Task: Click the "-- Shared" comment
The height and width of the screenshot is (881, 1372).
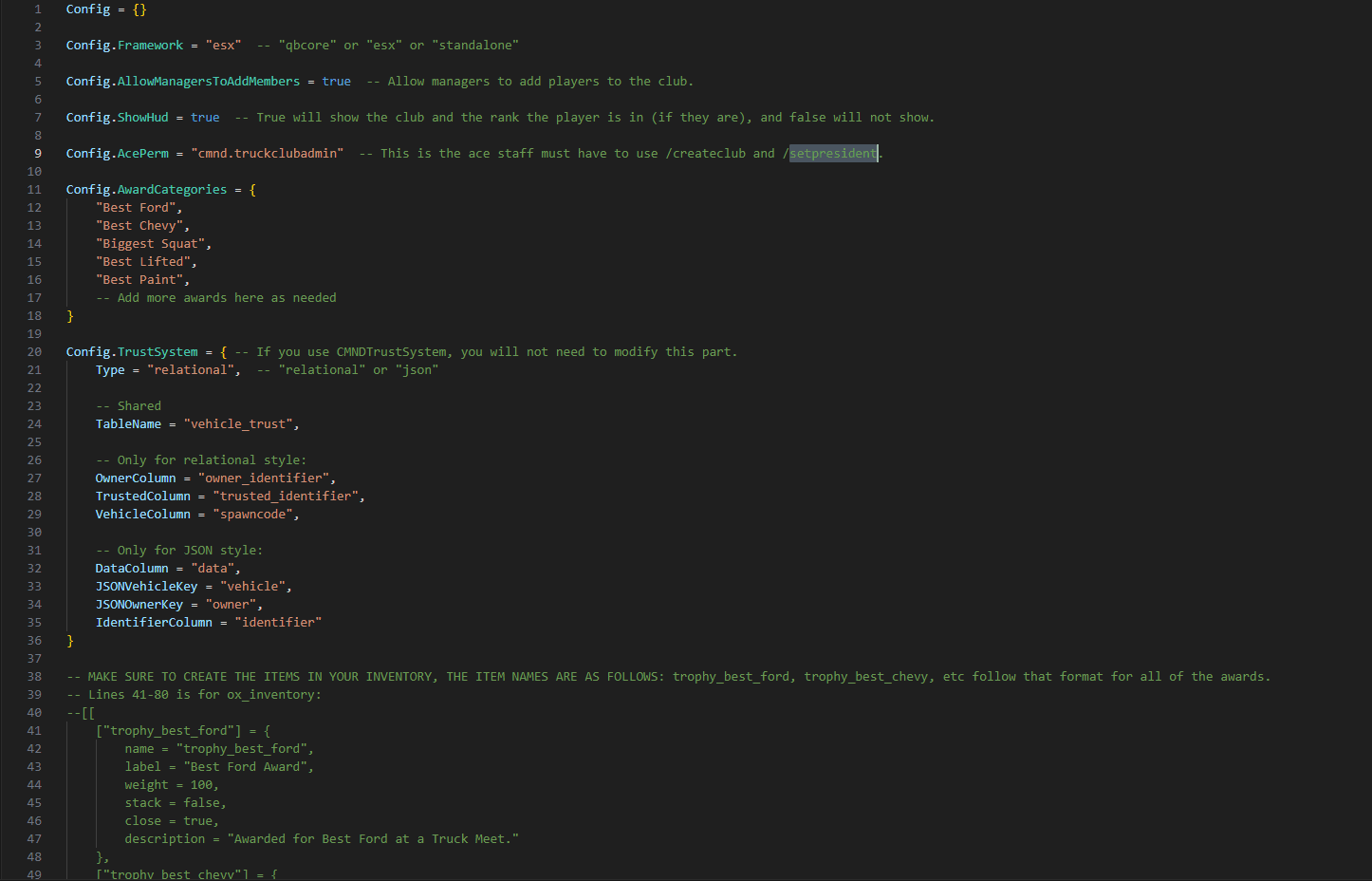Action: pos(128,406)
